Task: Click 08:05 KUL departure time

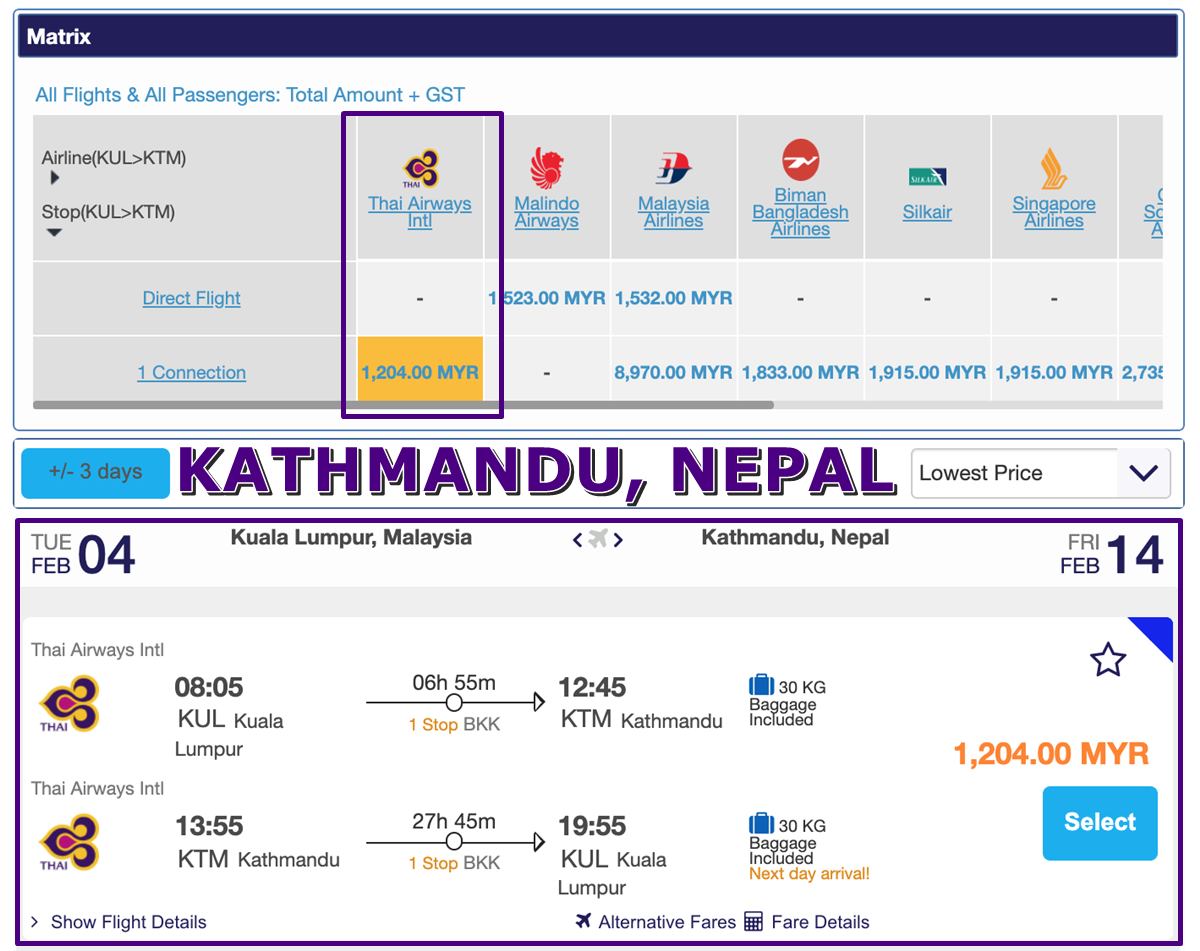Action: (209, 688)
